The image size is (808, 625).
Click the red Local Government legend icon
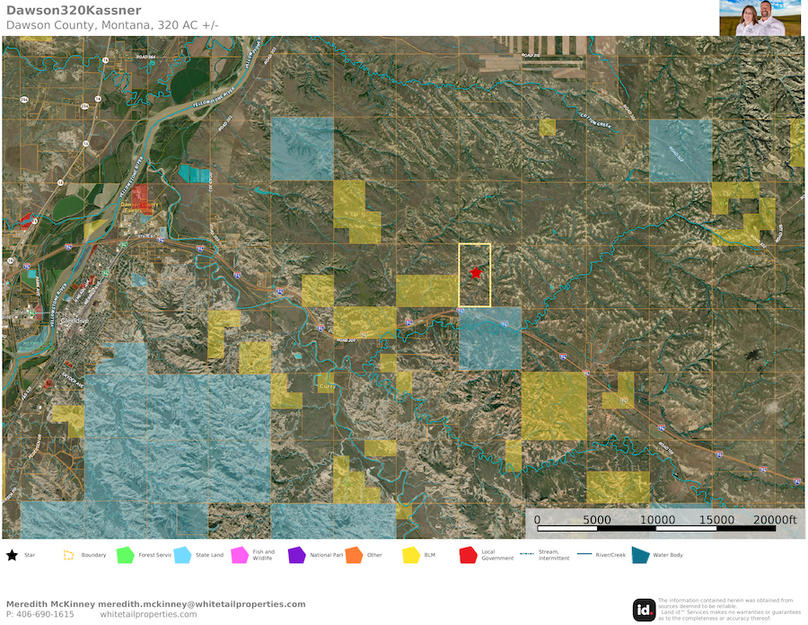[x=467, y=554]
